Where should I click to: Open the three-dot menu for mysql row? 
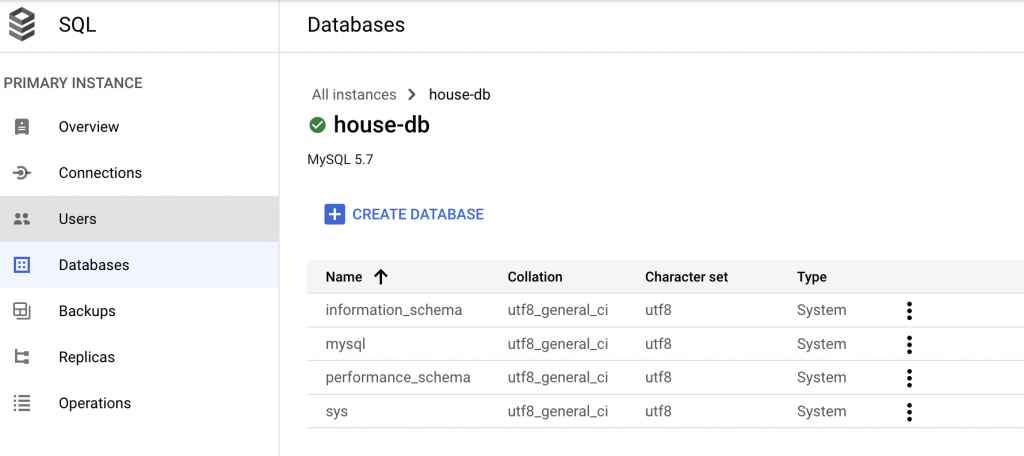click(x=909, y=344)
